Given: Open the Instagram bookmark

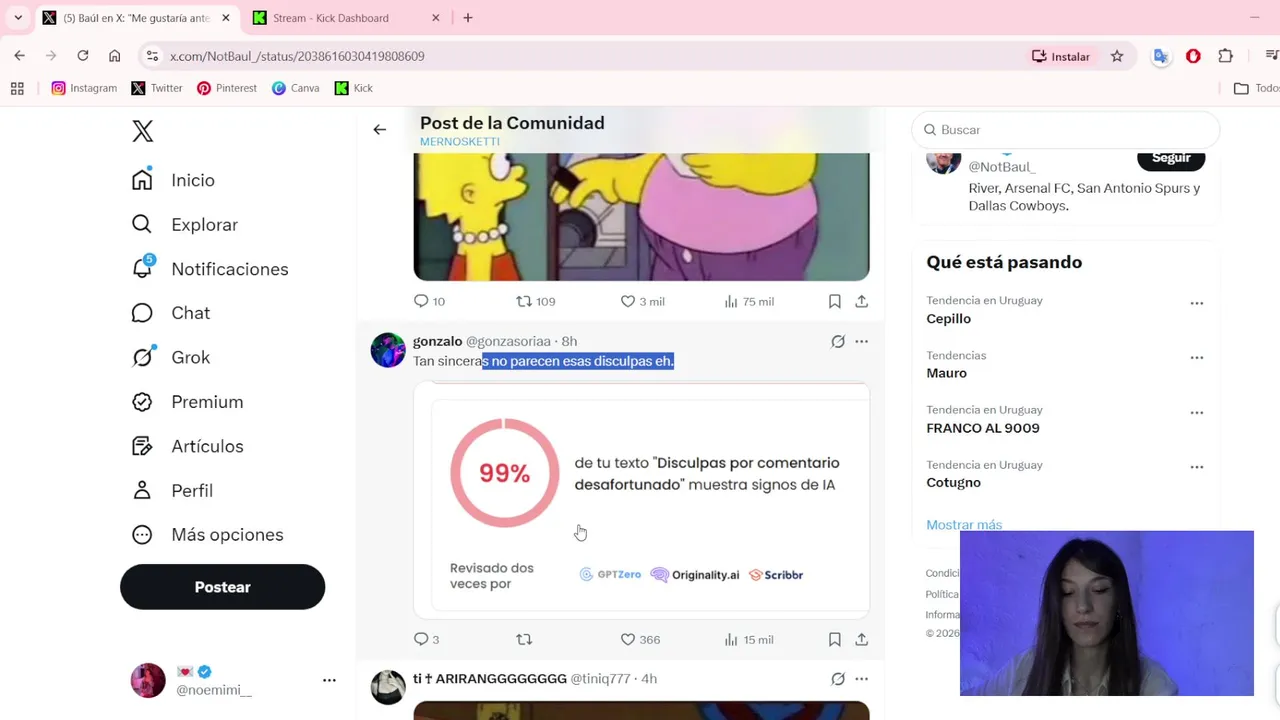Looking at the screenshot, I should [x=84, y=88].
